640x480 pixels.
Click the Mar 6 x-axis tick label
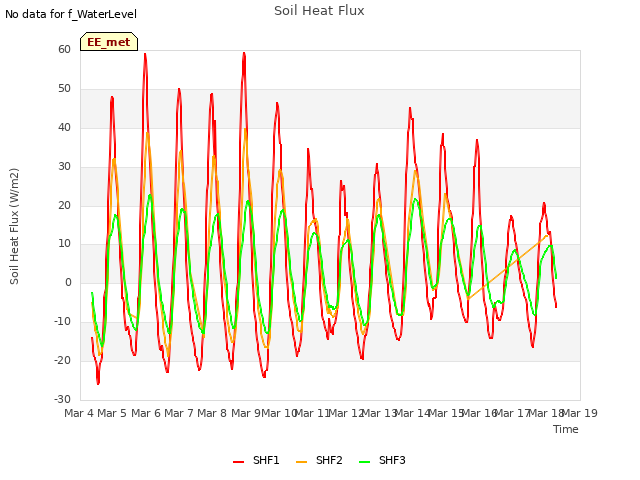tap(146, 413)
